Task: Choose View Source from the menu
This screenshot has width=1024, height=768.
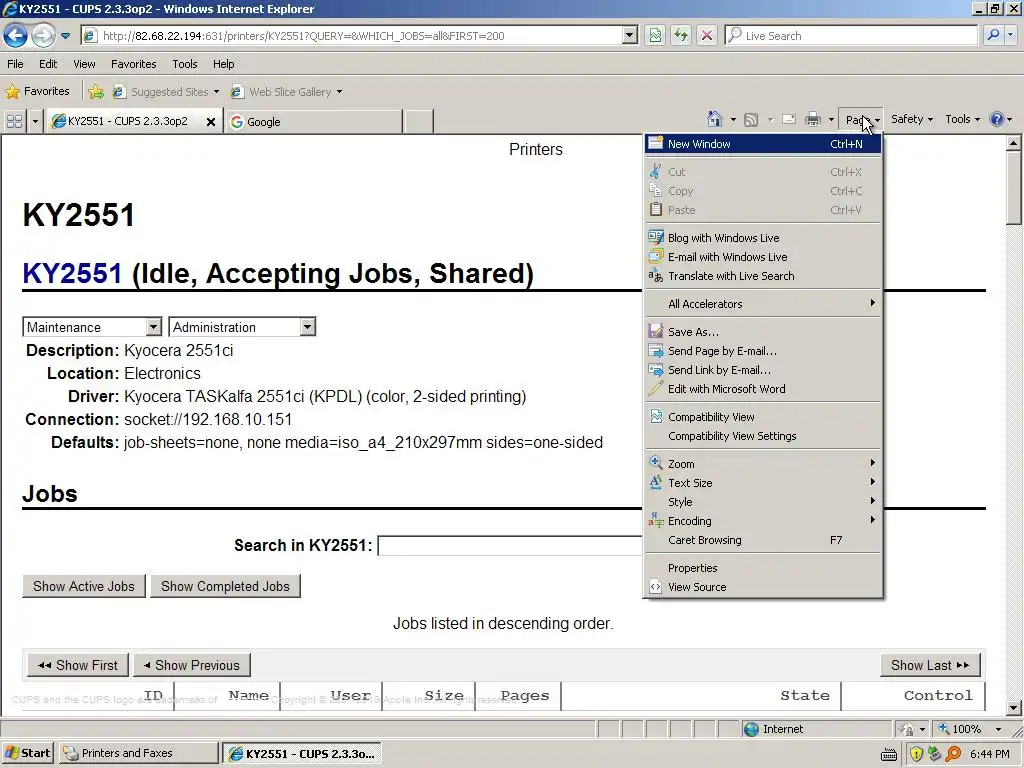Action: (763, 587)
